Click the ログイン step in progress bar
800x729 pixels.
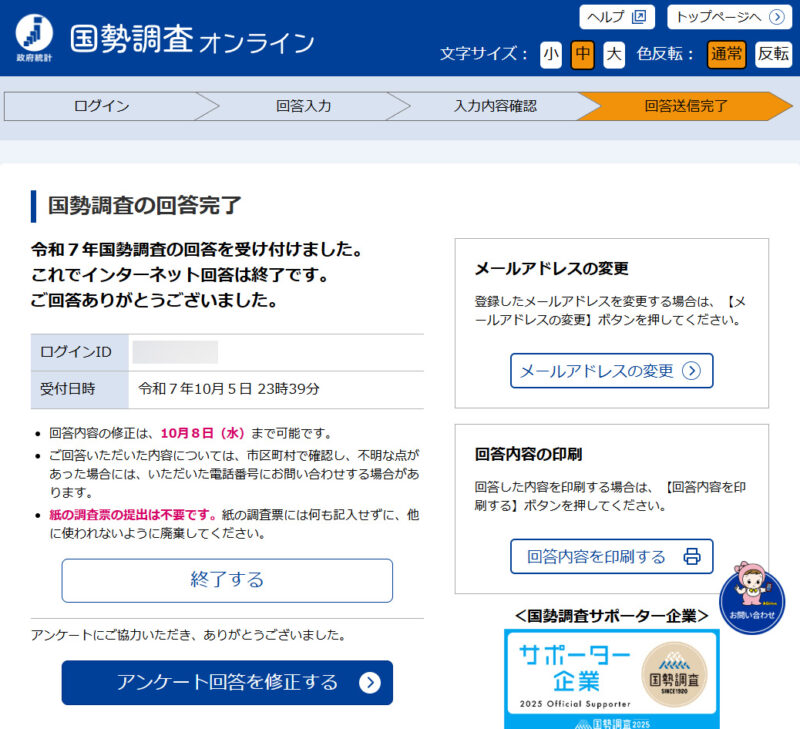point(101,106)
